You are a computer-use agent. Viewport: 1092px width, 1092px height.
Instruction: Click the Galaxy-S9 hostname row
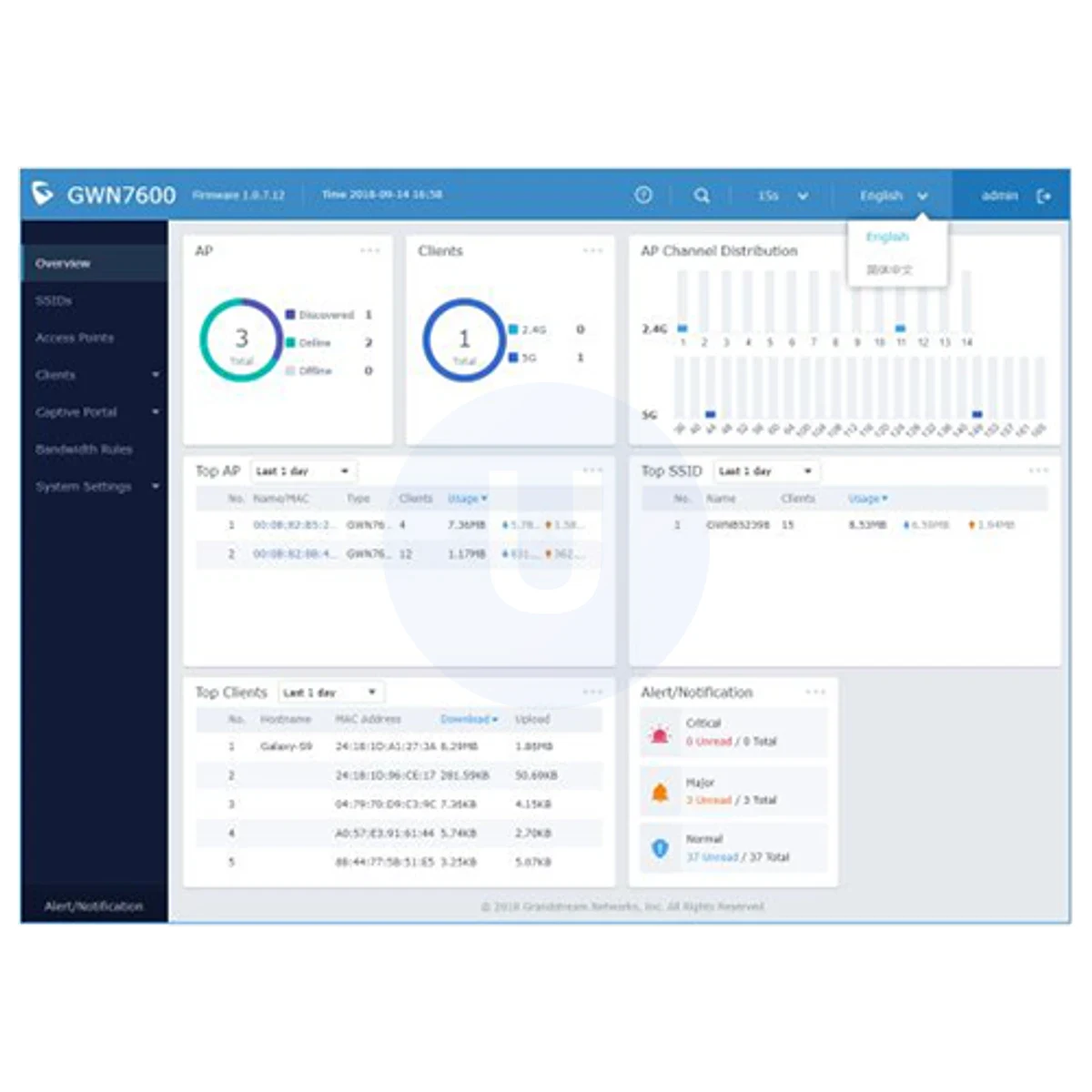399,746
